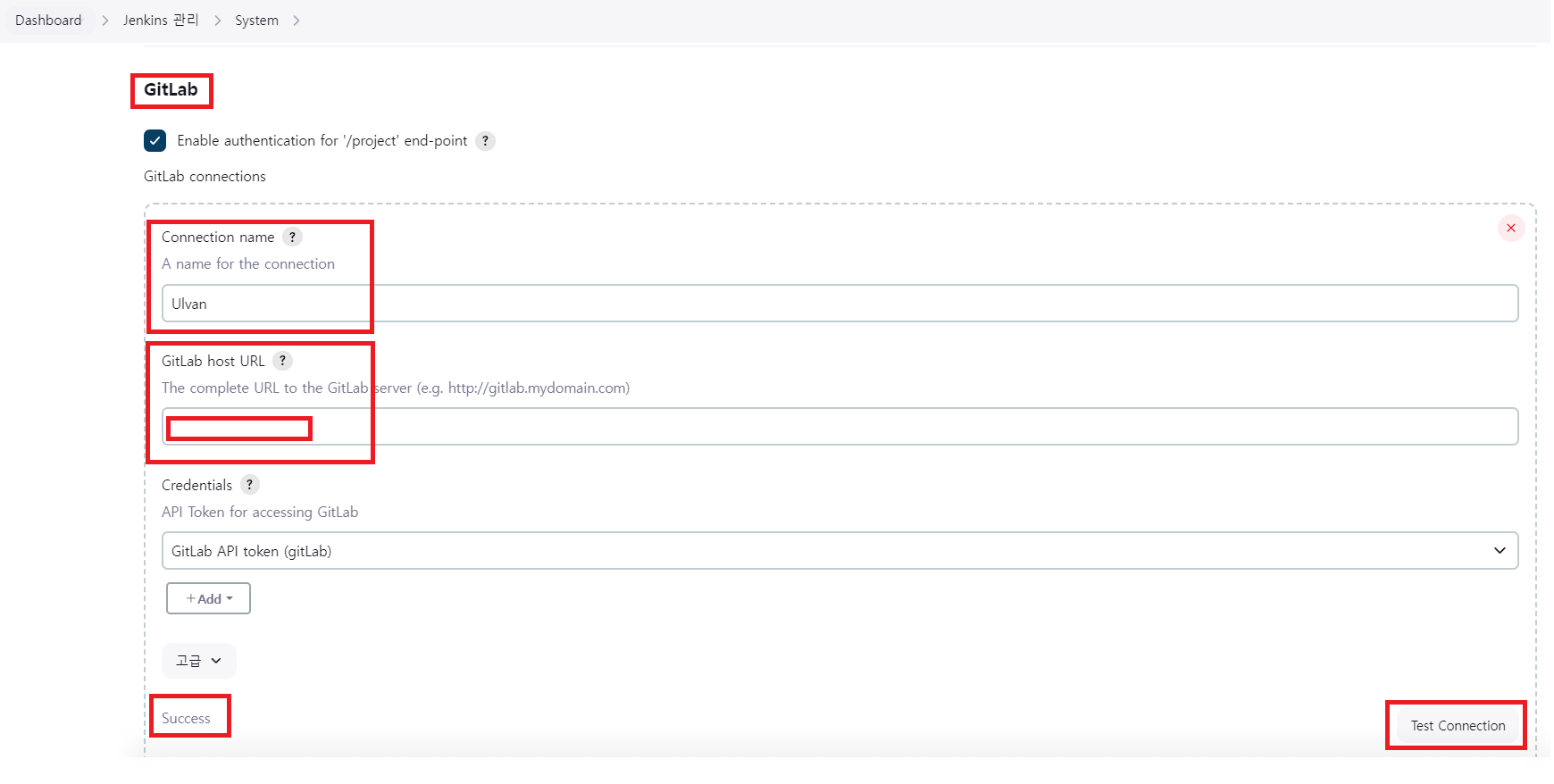
Task: Expand the Add credentials dropdown button
Action: click(208, 598)
